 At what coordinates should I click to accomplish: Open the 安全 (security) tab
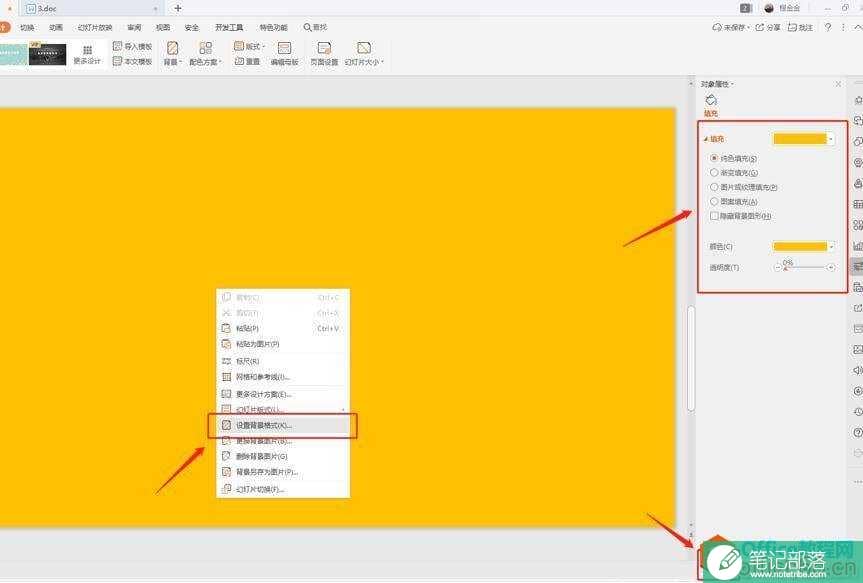pyautogui.click(x=192, y=27)
